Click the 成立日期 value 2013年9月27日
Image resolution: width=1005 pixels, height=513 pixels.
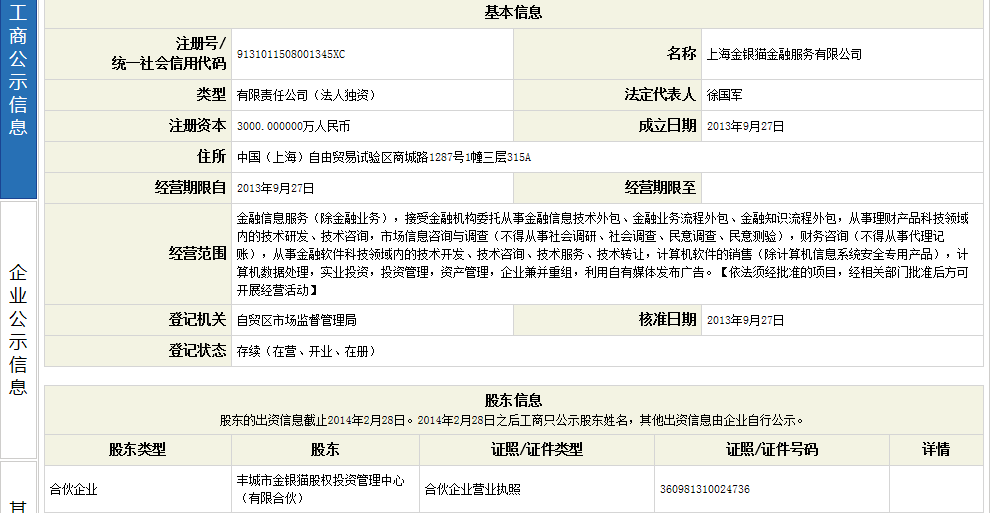click(745, 126)
